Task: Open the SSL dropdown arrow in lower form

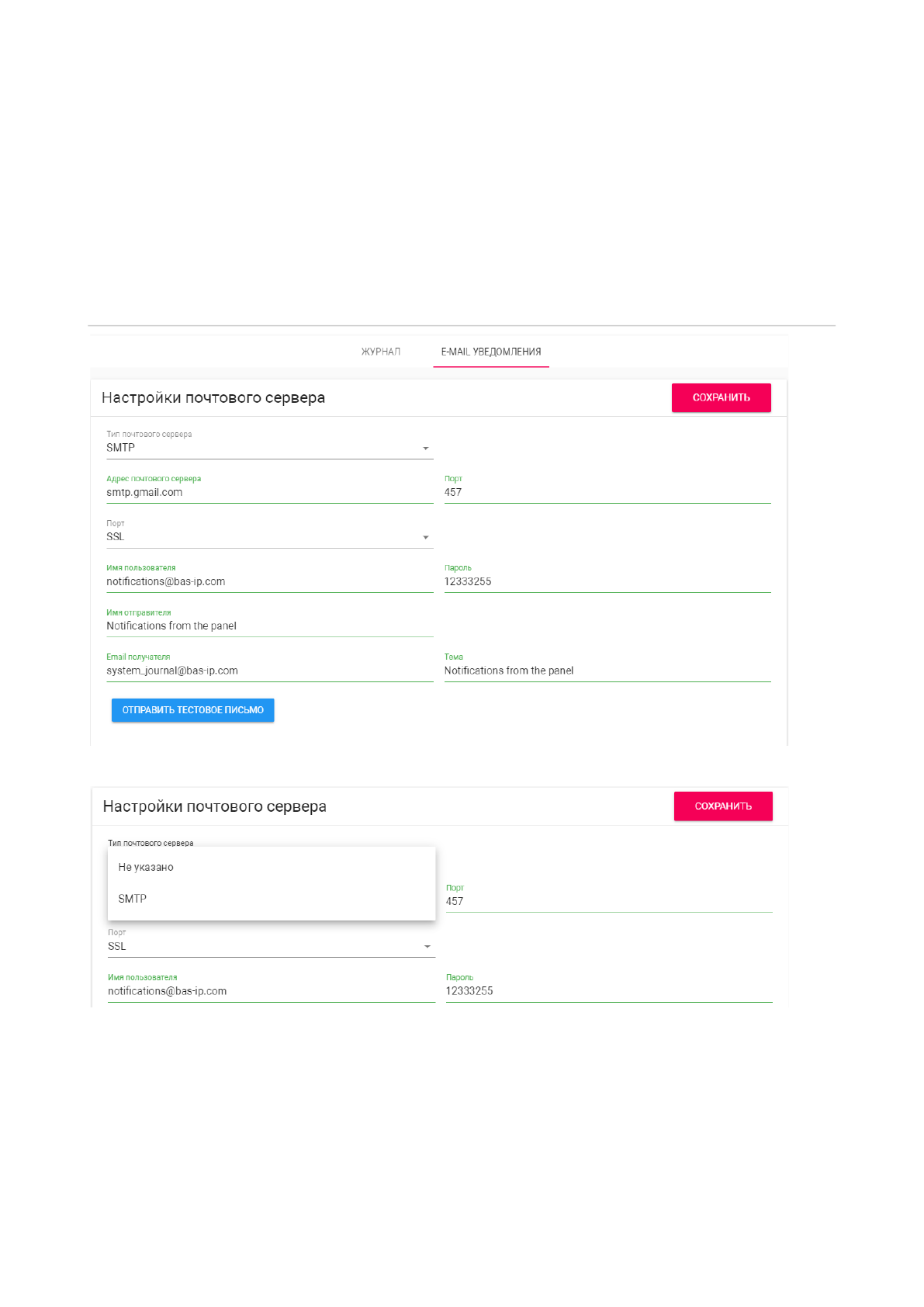Action: coord(427,947)
